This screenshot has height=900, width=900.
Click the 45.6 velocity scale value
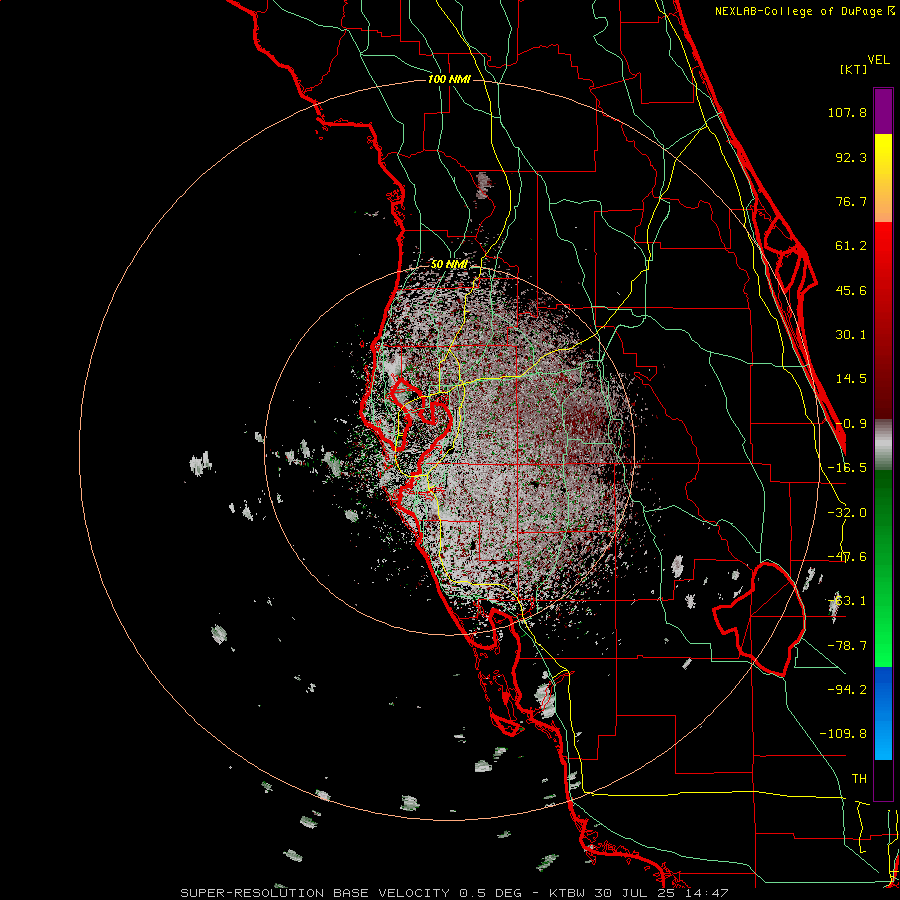pos(851,290)
